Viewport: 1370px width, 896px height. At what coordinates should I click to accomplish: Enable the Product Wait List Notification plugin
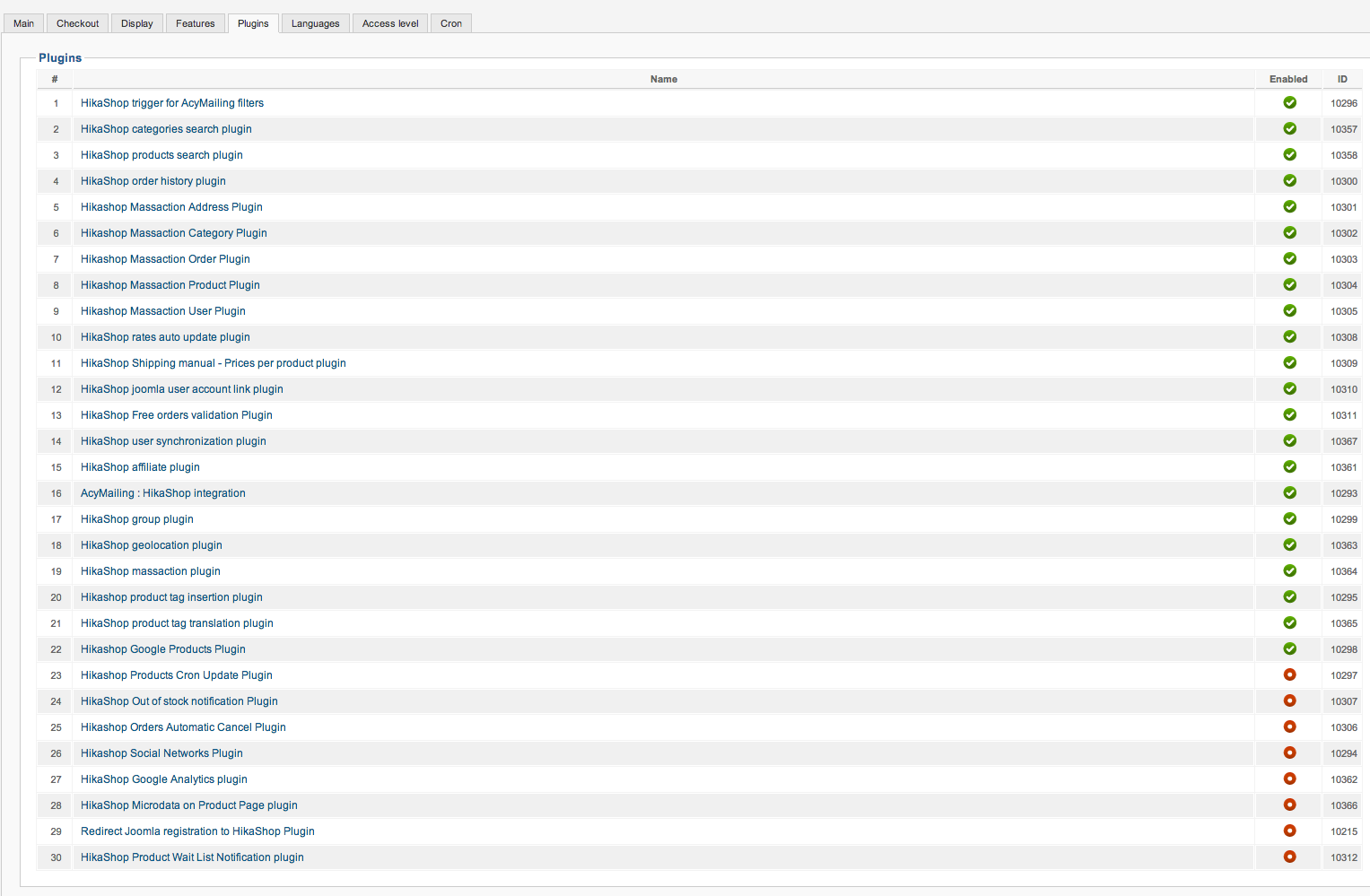pos(1290,857)
